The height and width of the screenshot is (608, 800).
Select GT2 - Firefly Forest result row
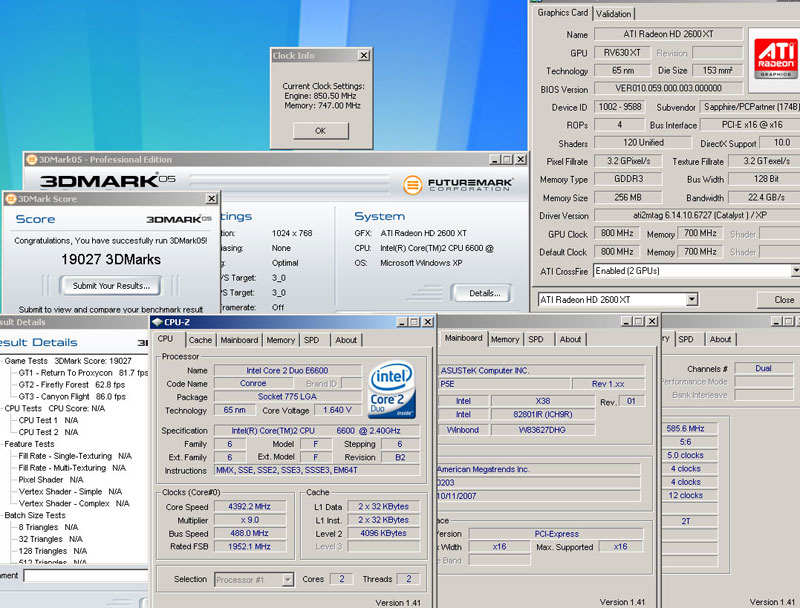click(x=71, y=385)
